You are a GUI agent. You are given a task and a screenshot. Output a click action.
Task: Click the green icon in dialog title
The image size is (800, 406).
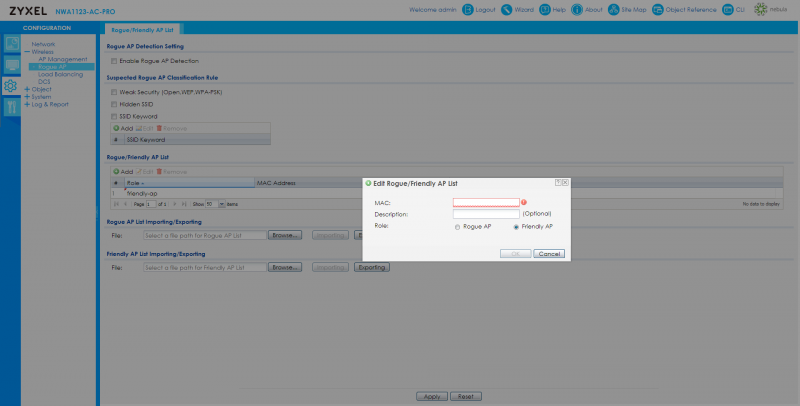click(x=368, y=183)
